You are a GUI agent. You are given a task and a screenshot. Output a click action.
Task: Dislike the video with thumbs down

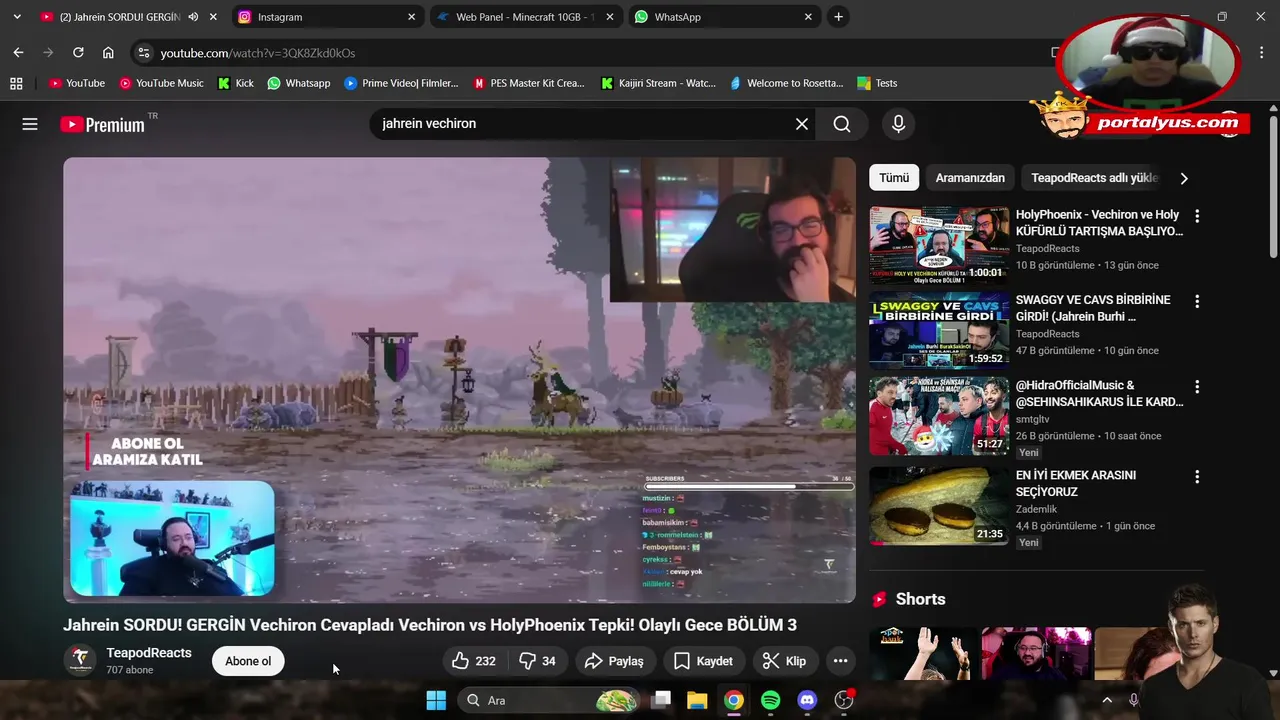538,661
